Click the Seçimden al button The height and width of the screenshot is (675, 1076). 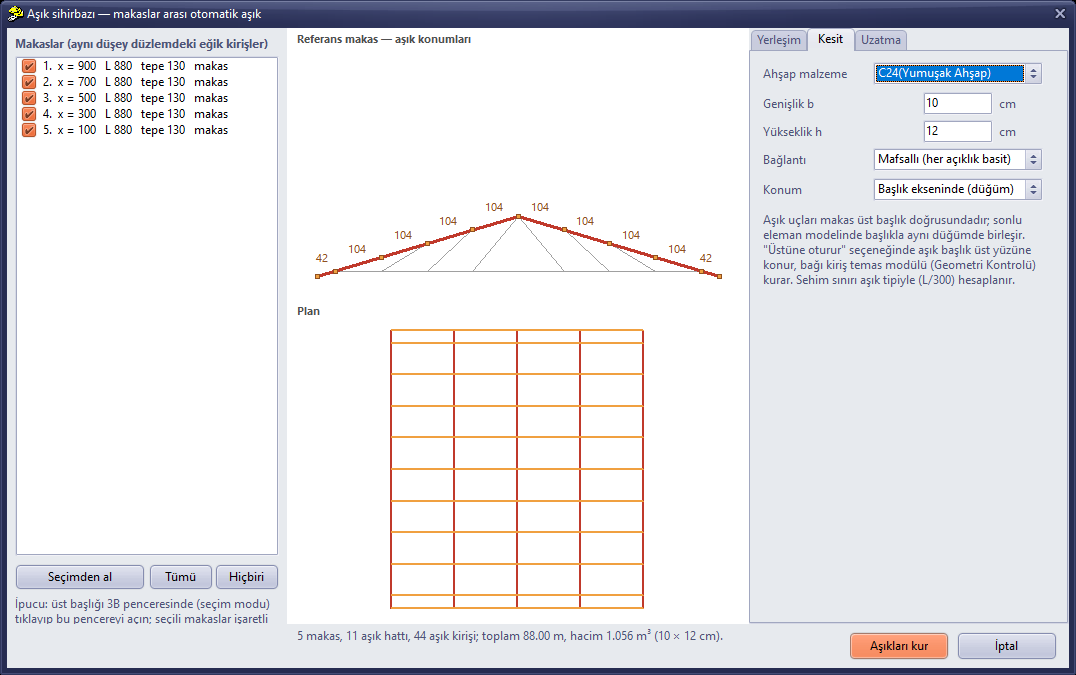(x=80, y=577)
